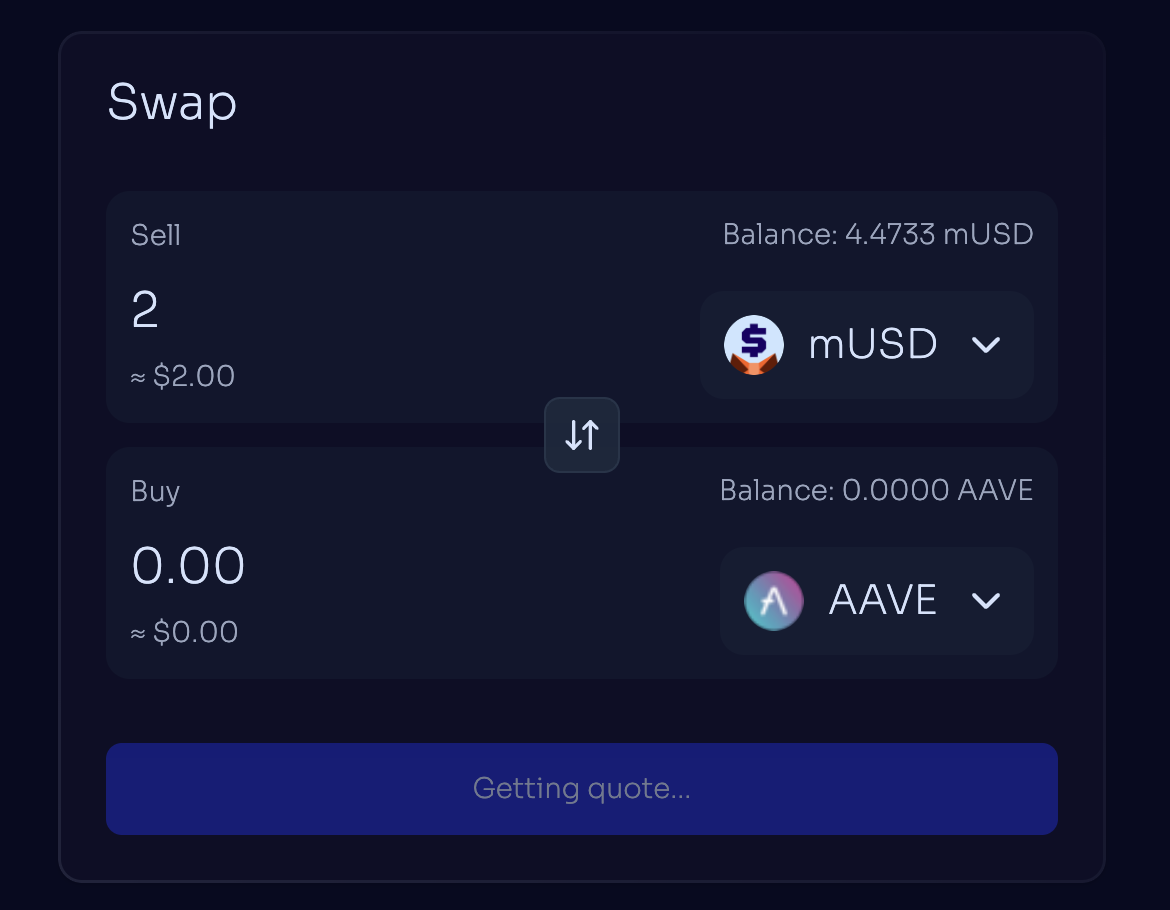The image size is (1170, 910).
Task: Open the AAVE token selector by its label
Action: 882,601
